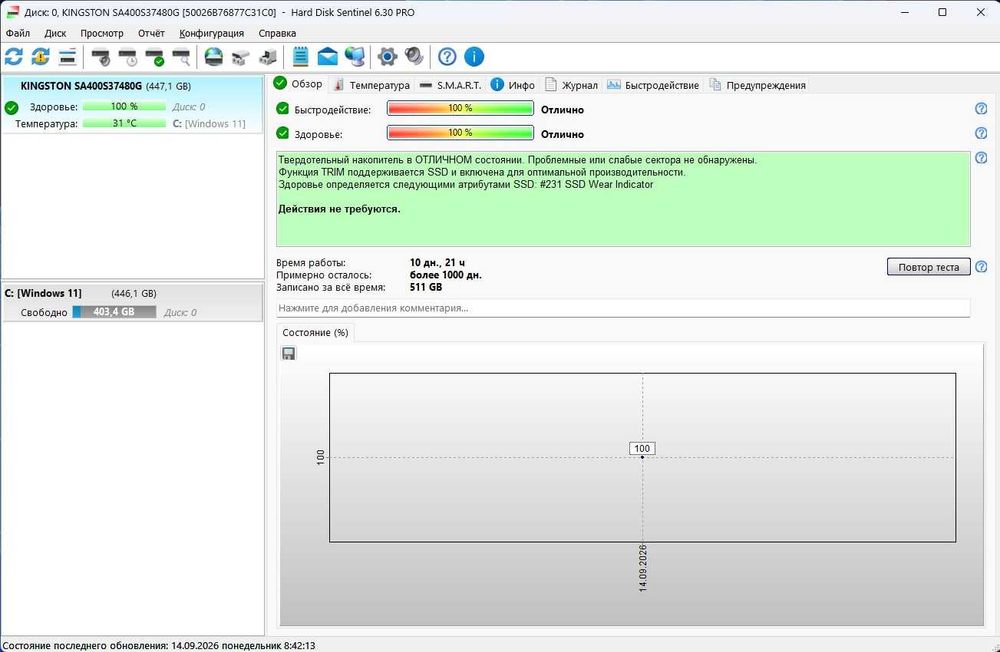Open the Журнал tab
This screenshot has height=652, width=1000.
tap(571, 85)
